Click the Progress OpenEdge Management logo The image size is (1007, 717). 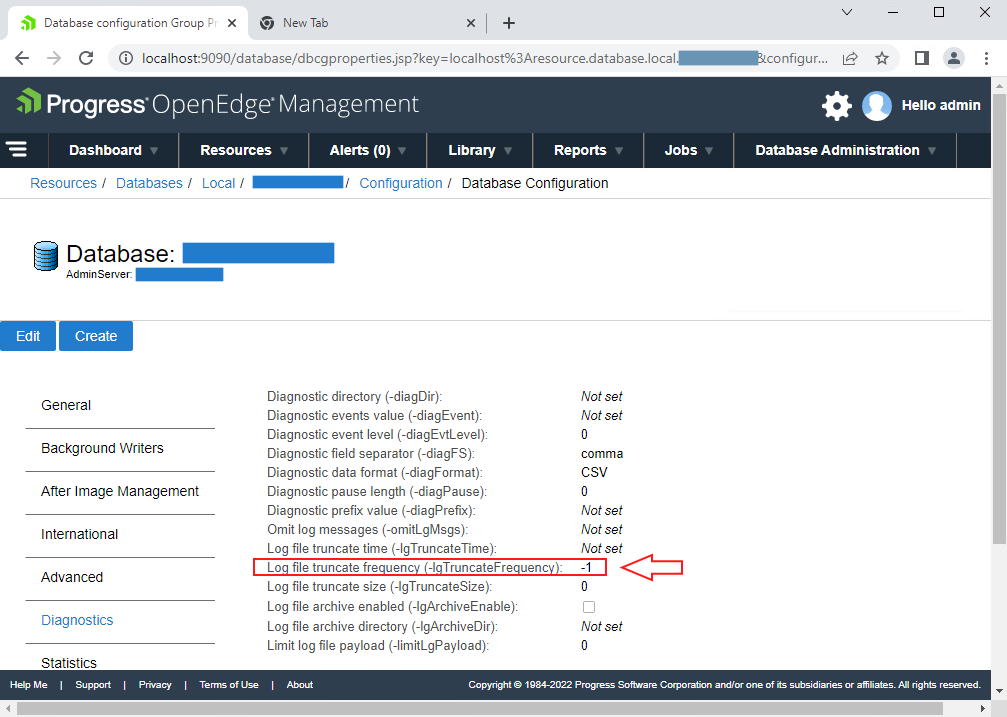217,103
